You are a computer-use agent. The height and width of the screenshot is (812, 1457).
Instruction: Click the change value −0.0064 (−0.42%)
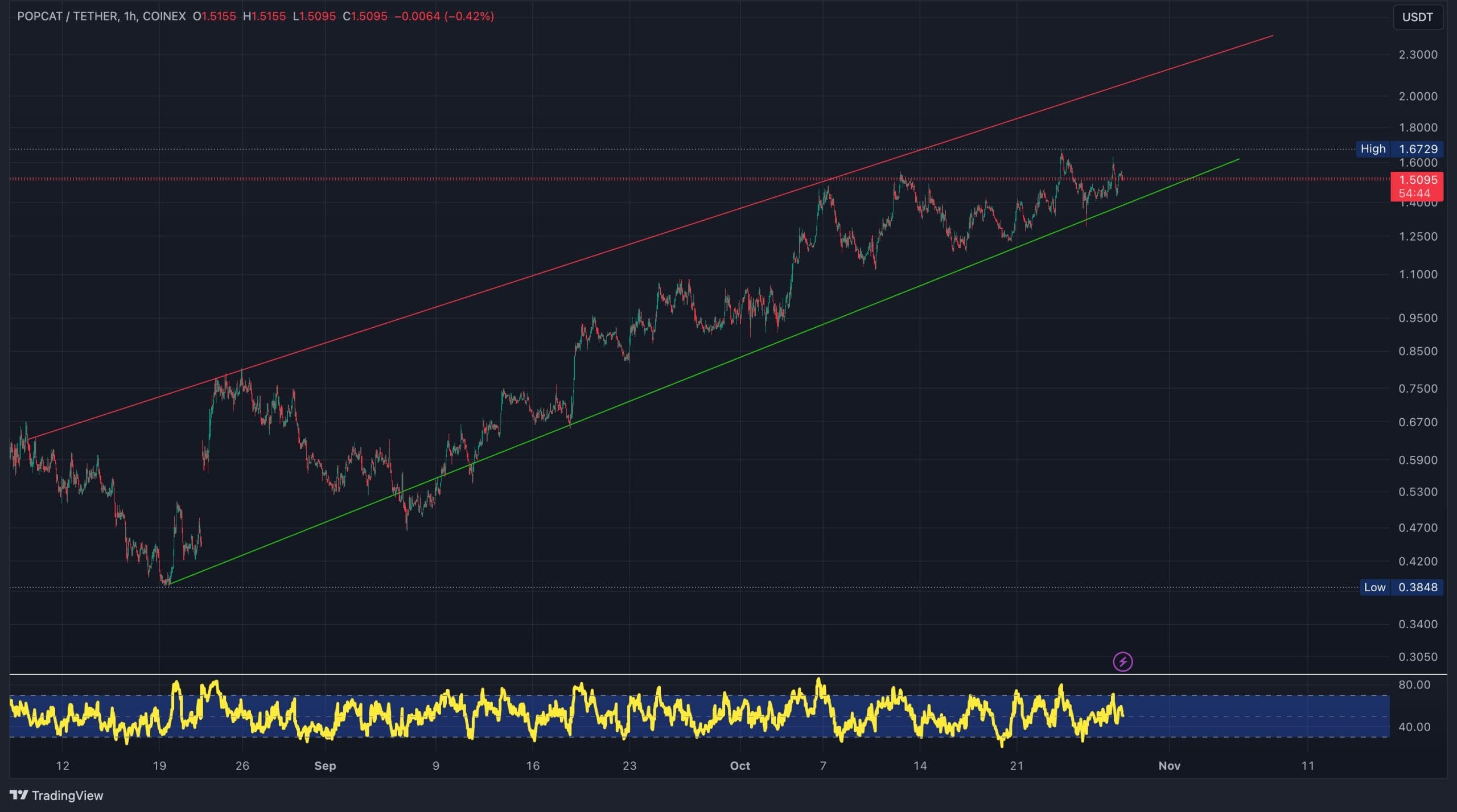point(444,16)
